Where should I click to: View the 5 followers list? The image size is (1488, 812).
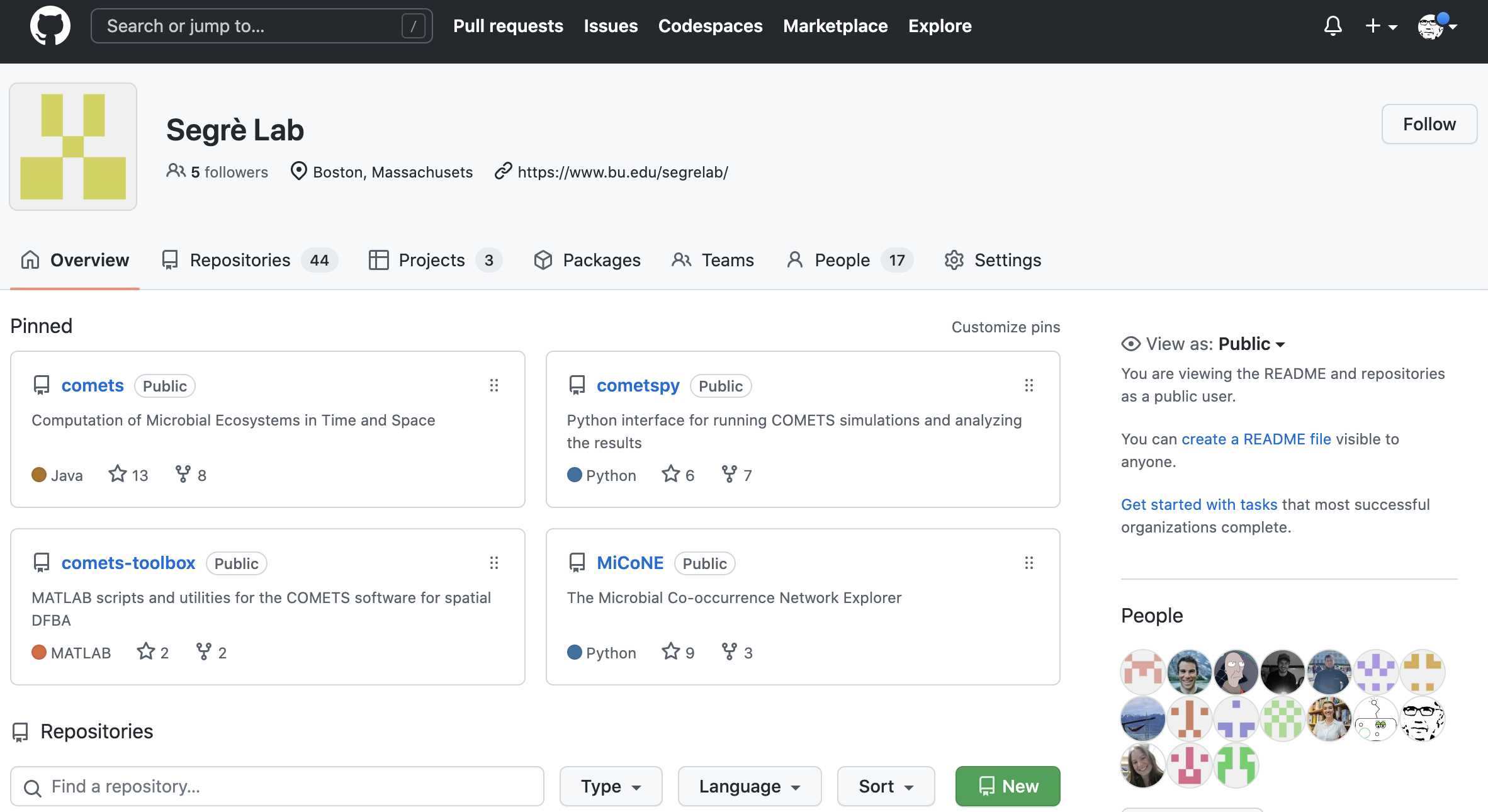pyautogui.click(x=217, y=172)
